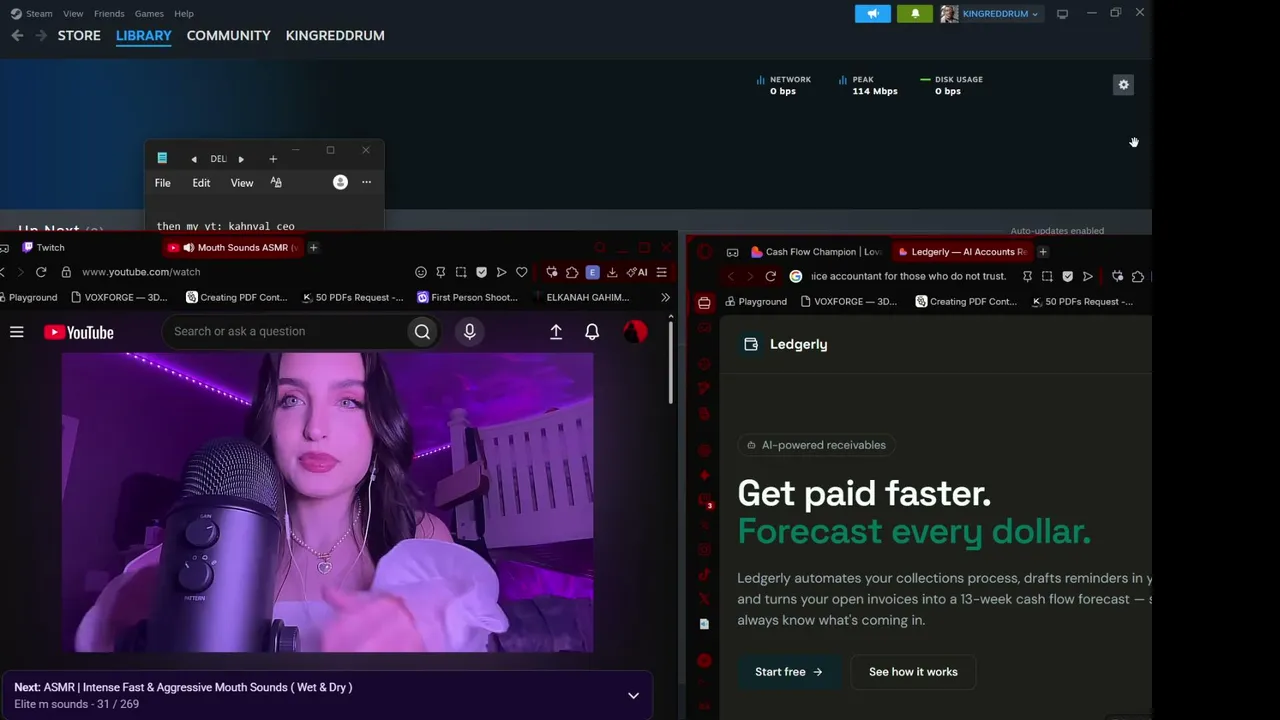Open the Steam menu
This screenshot has height=720, width=1280.
[32, 14]
